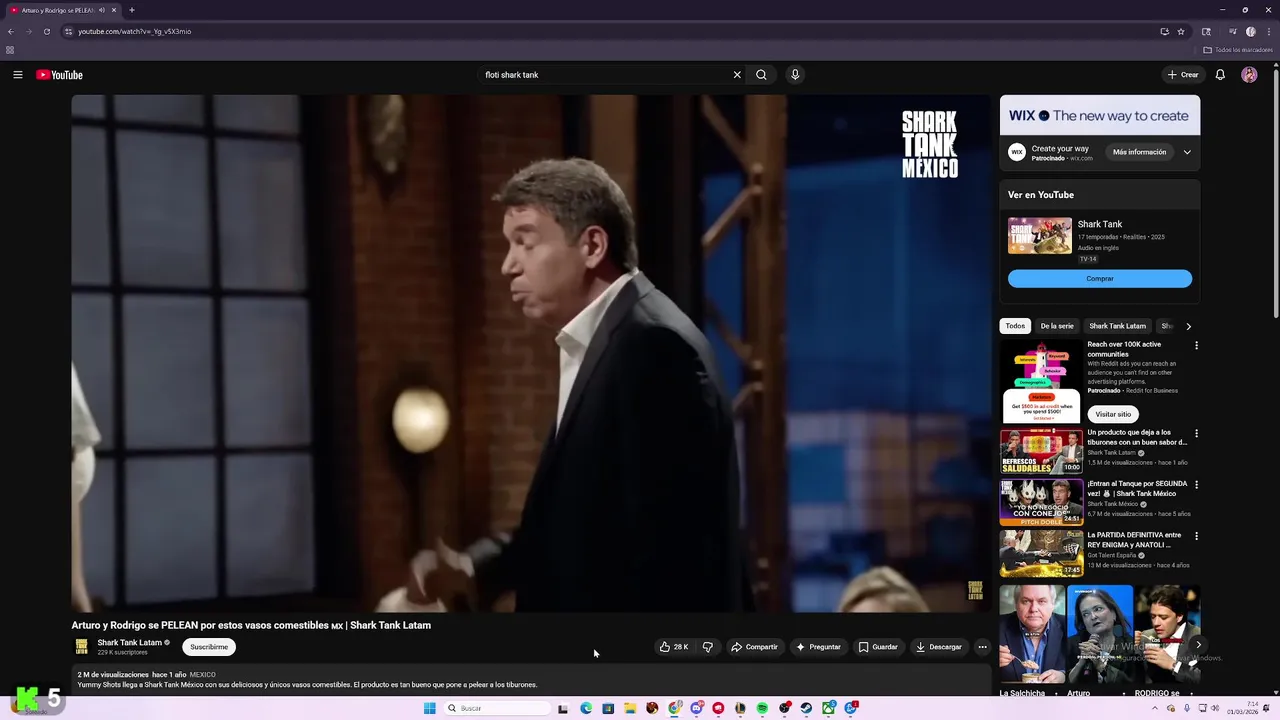
Task: Show hidden system tray icons chevron
Action: coord(1156,708)
